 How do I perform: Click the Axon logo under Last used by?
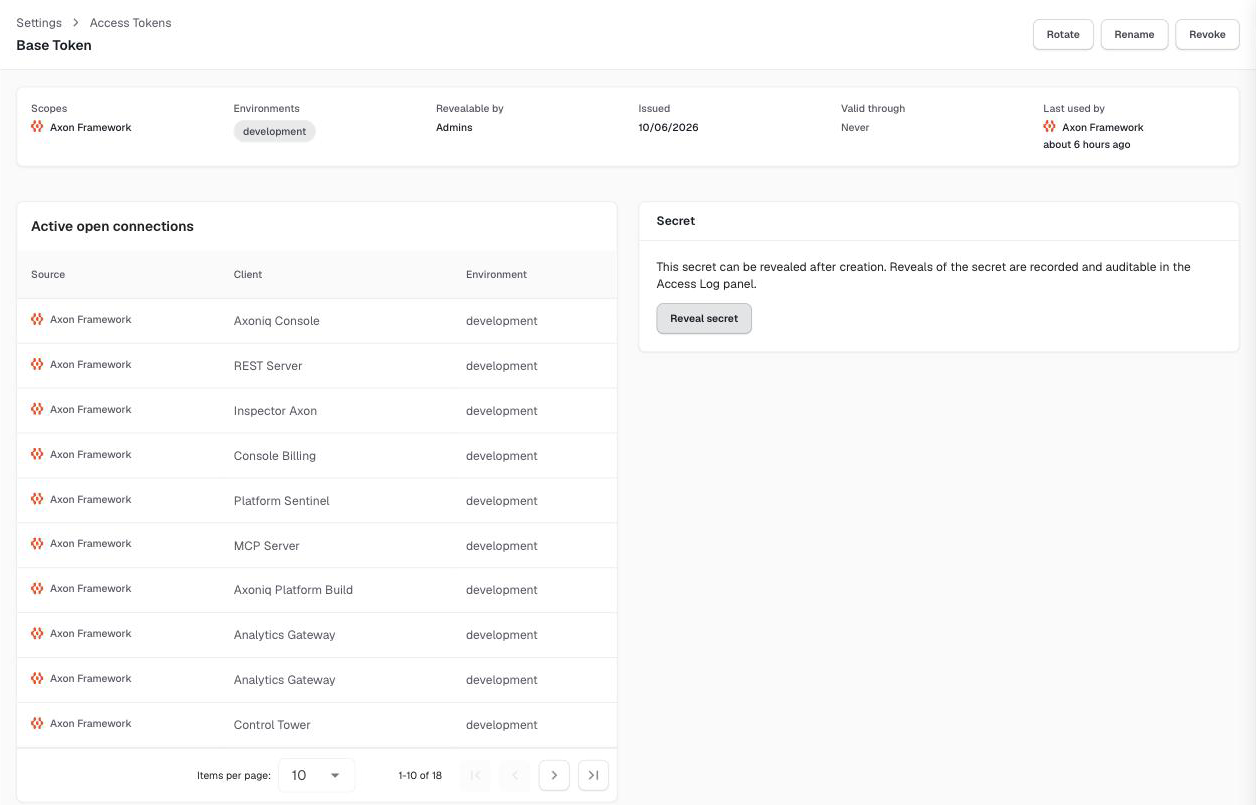pos(1049,127)
